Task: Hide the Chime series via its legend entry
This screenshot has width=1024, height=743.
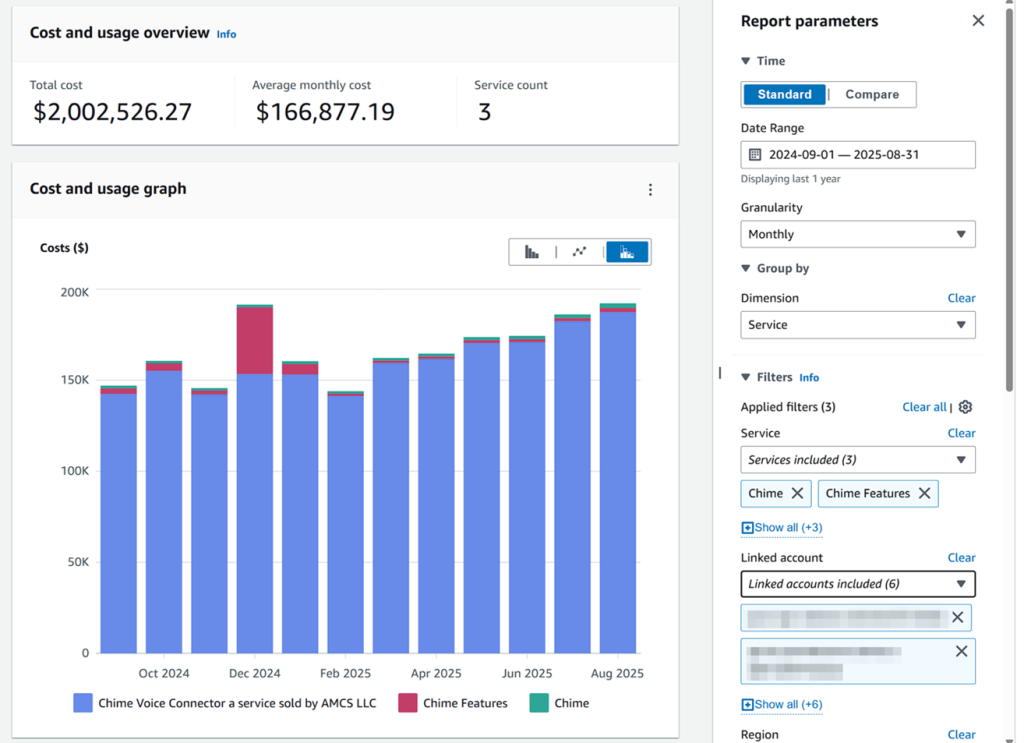Action: [x=559, y=703]
